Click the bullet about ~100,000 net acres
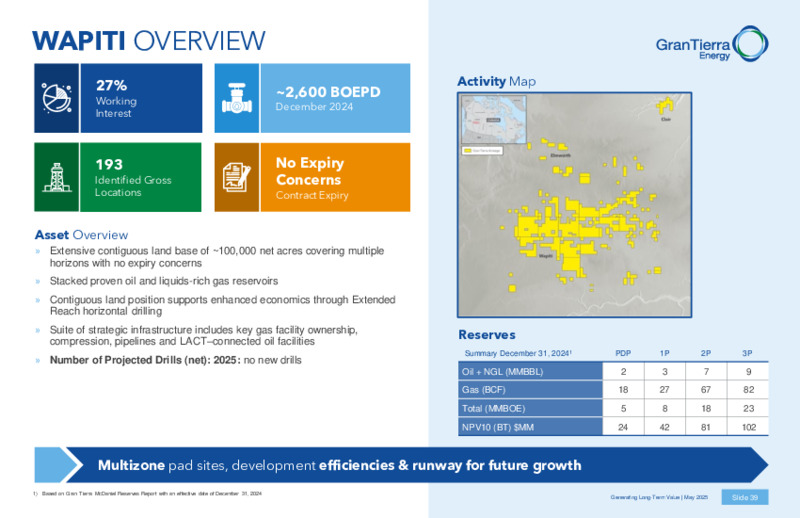This screenshot has width=800, height=518. (217, 257)
